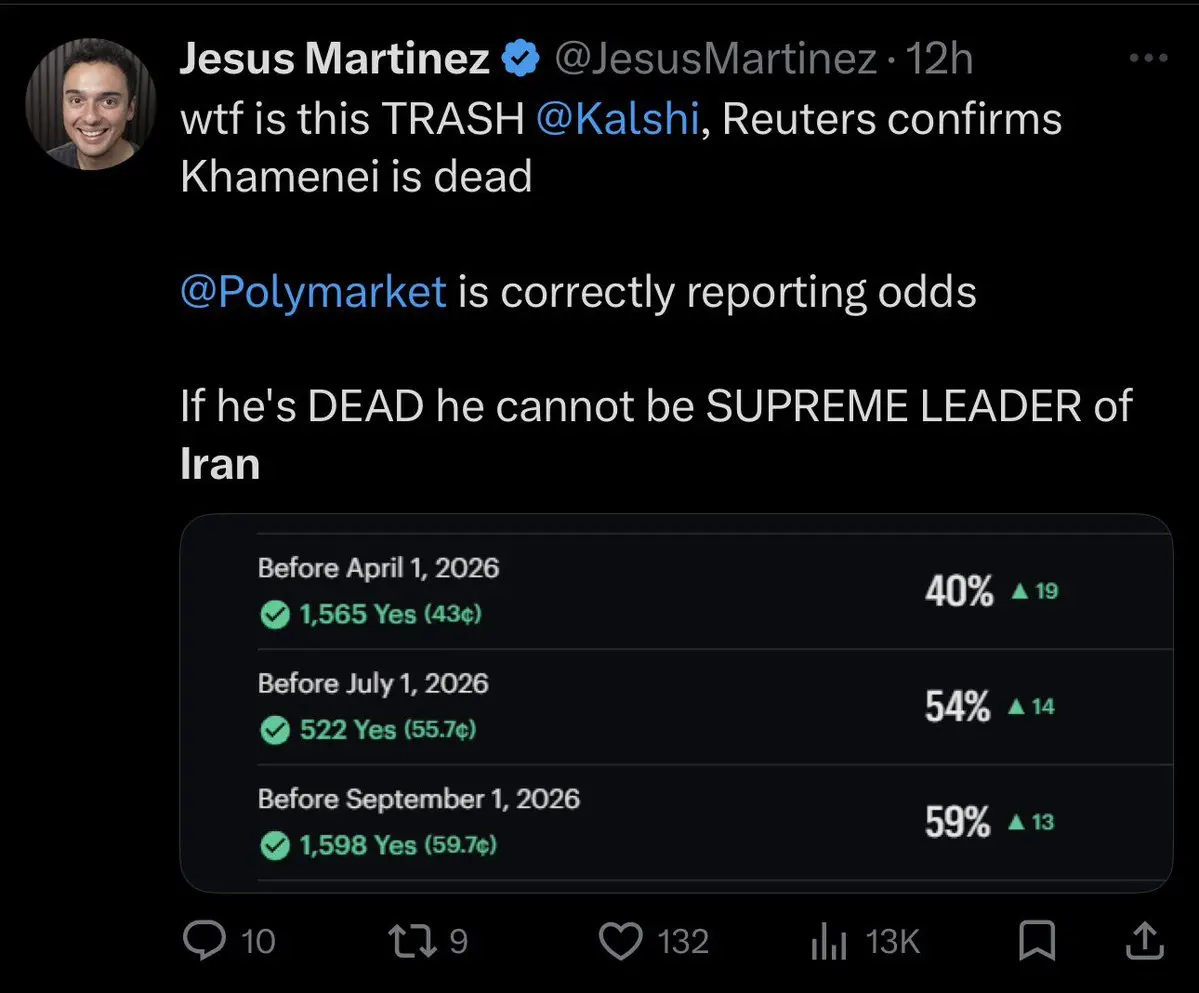The image size is (1199, 993).
Task: Click the @JesusMartinez handle
Action: [x=715, y=60]
